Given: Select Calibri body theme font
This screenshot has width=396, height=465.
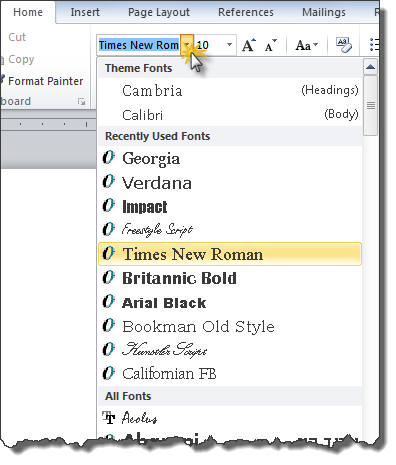Looking at the screenshot, I should [x=230, y=115].
